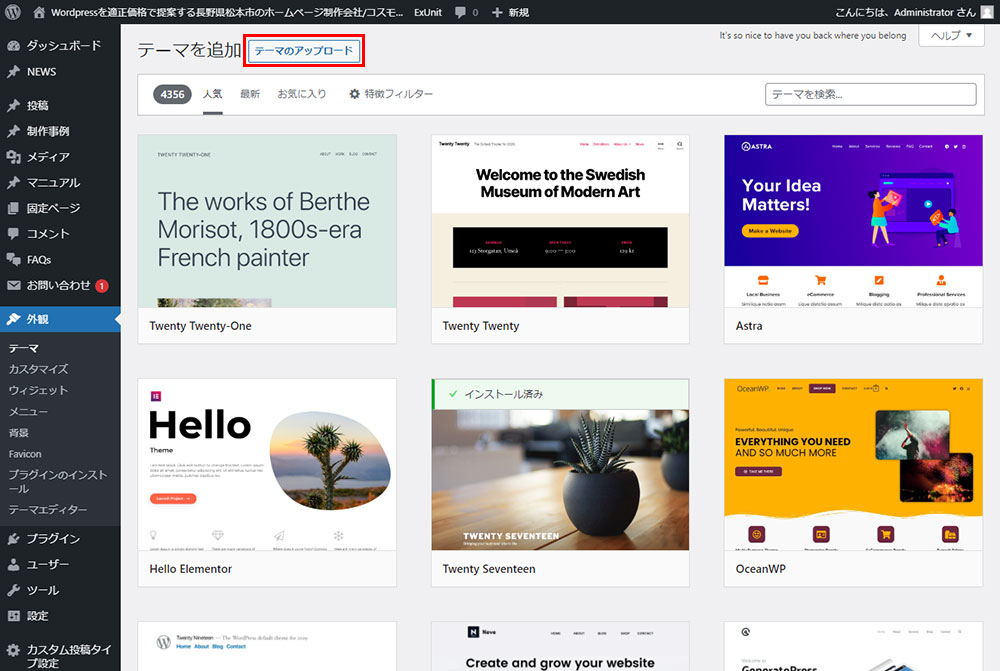Click the メディア media icon in sidebar
This screenshot has height=671, width=1000.
(x=14, y=157)
